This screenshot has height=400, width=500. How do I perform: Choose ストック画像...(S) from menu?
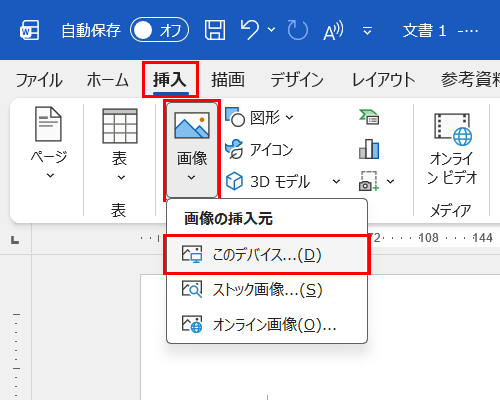(x=267, y=289)
